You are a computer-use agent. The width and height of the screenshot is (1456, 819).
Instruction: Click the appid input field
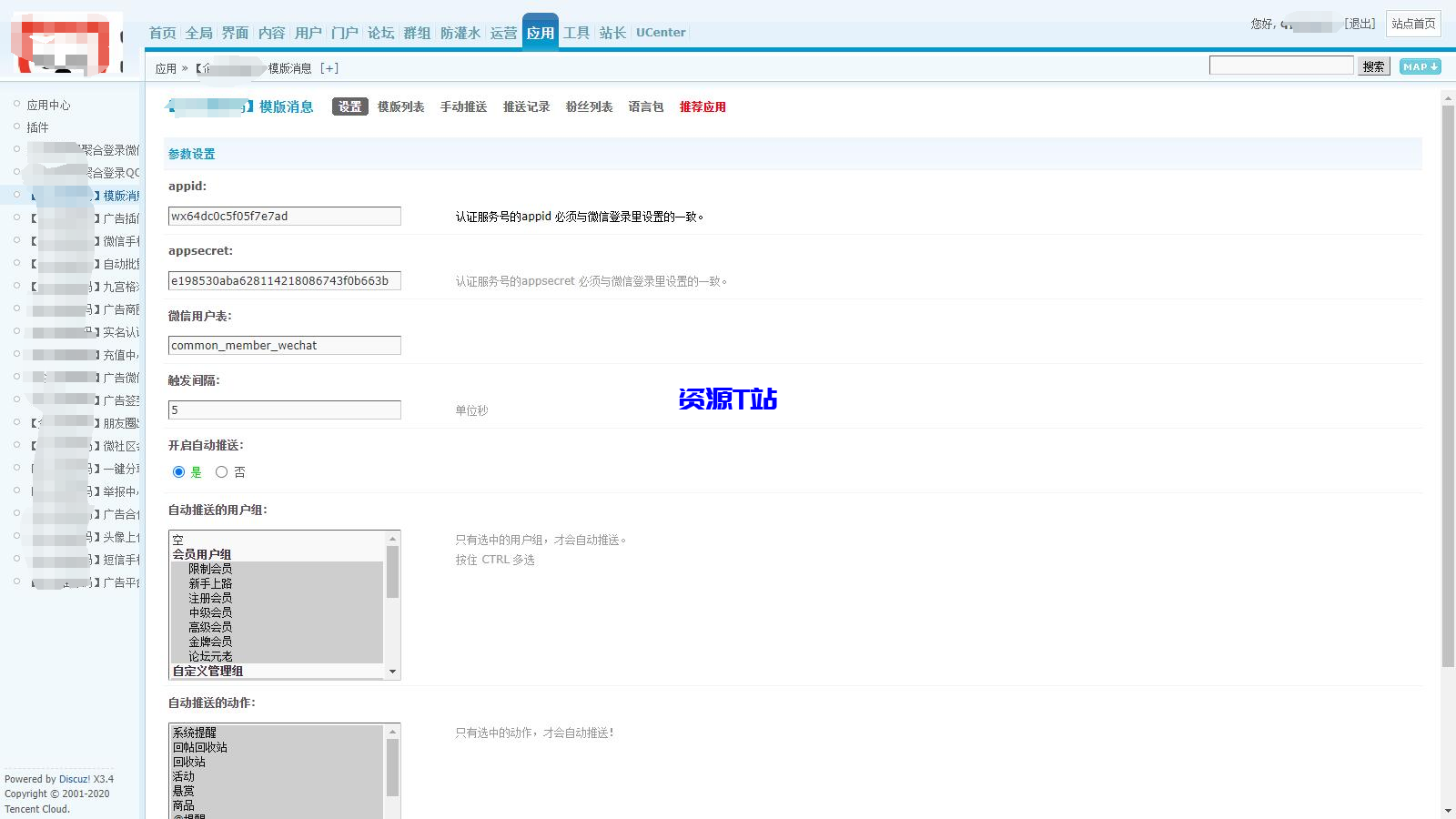click(283, 216)
